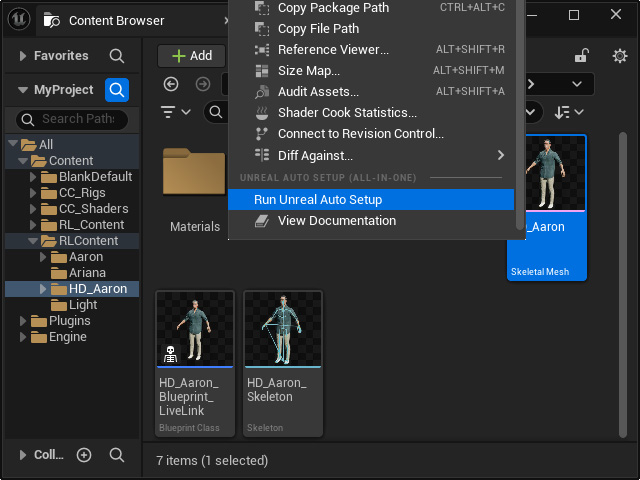Click the asset search magnifier icon
This screenshot has width=640, height=480.
(216, 111)
